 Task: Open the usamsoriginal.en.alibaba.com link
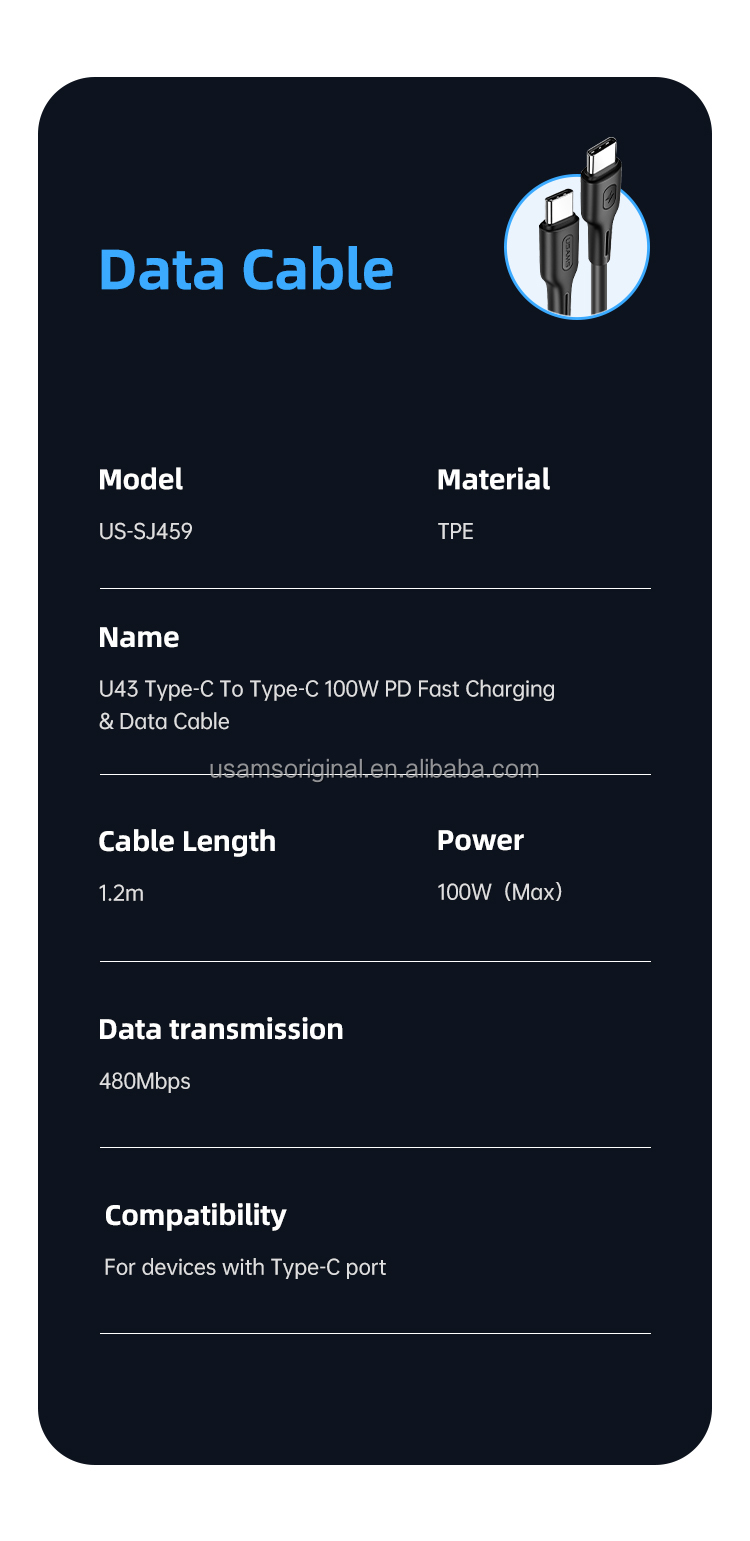[374, 769]
